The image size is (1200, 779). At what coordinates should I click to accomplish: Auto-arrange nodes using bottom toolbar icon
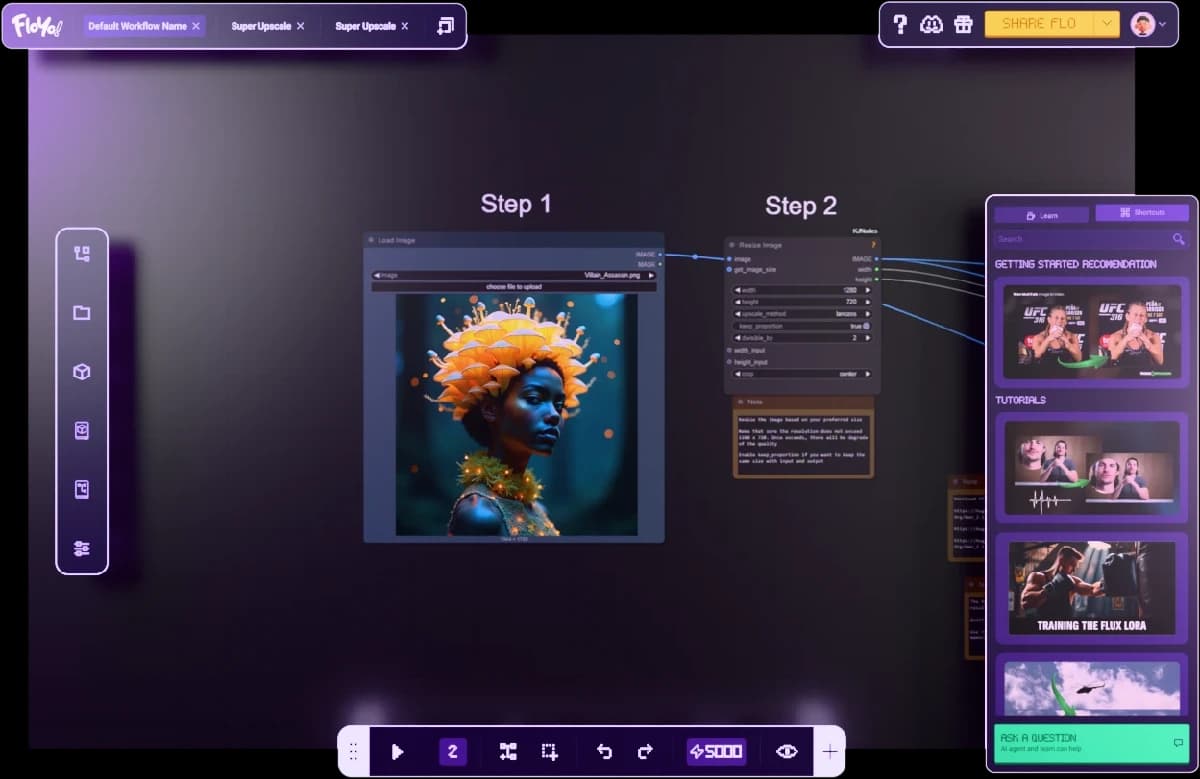[x=507, y=751]
